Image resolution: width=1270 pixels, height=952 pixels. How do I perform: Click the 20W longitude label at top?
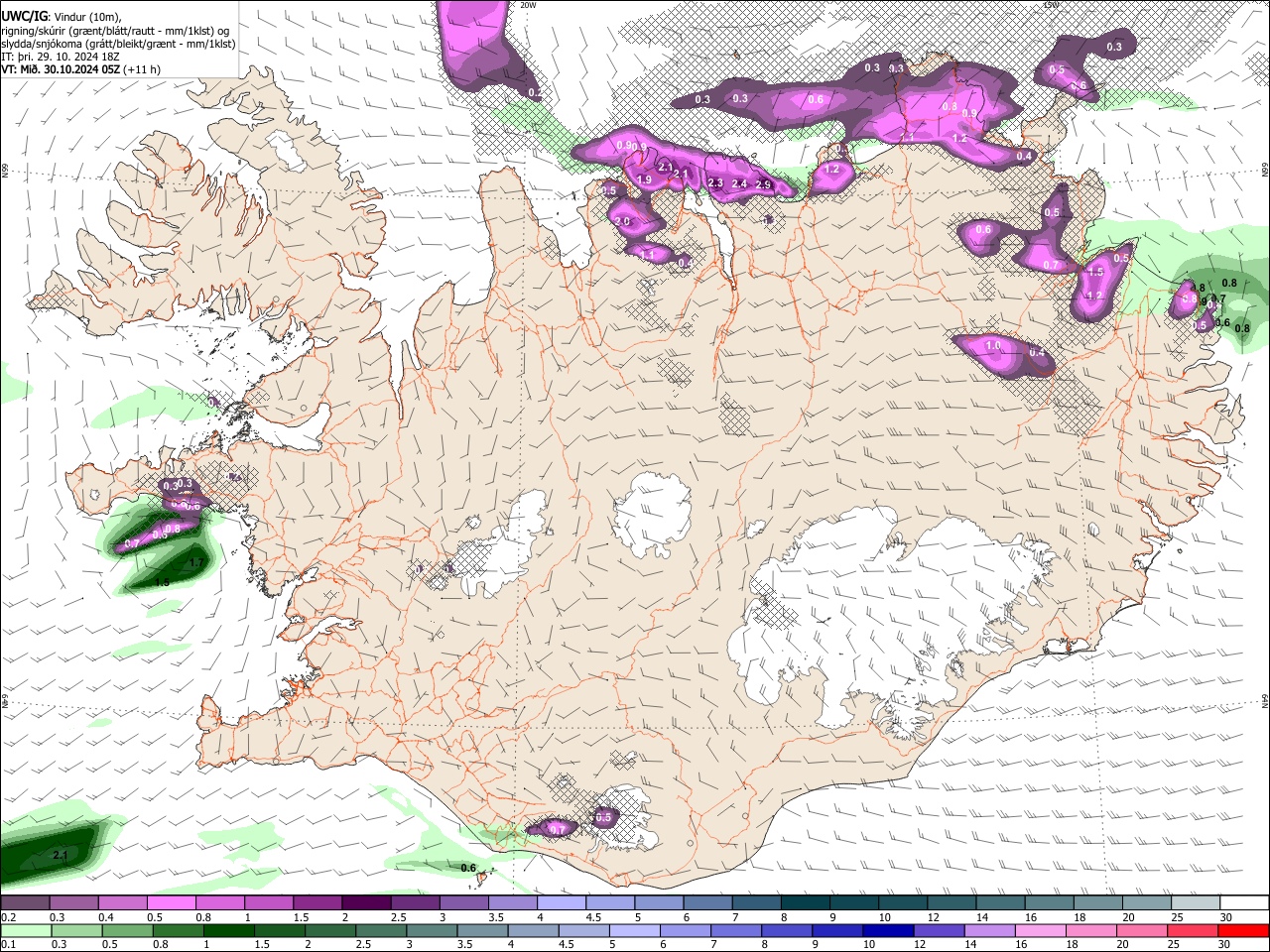[x=529, y=5]
